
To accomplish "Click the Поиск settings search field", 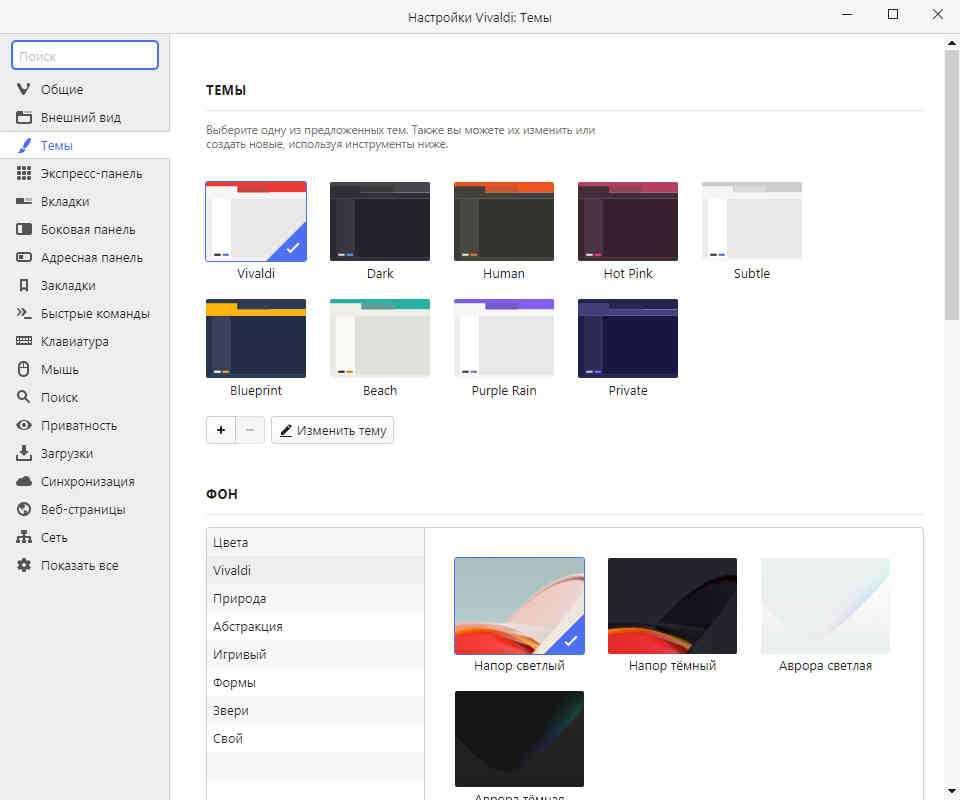I will (85, 56).
